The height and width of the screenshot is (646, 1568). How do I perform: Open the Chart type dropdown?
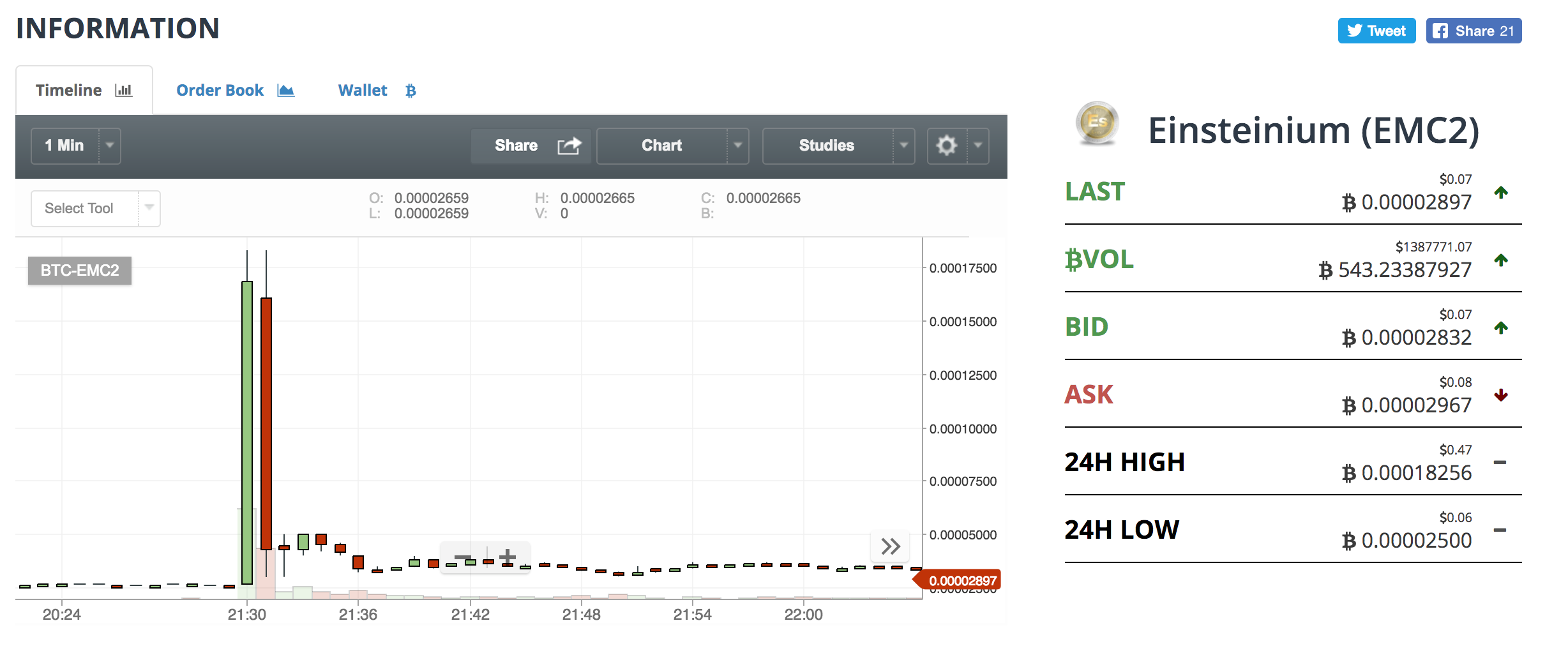click(x=672, y=146)
